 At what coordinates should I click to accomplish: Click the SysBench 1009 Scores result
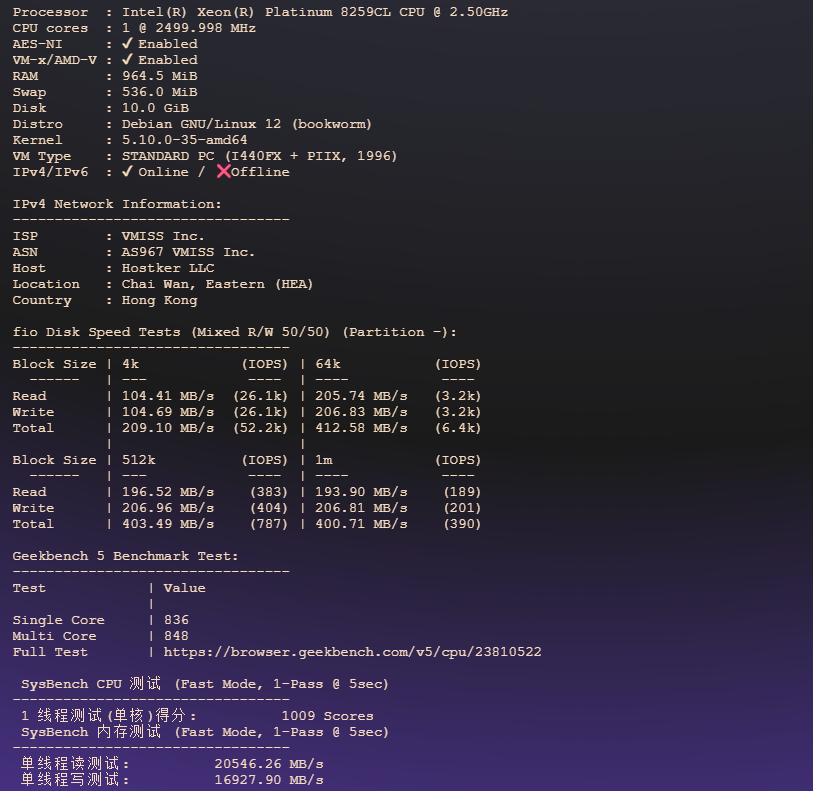[327, 716]
